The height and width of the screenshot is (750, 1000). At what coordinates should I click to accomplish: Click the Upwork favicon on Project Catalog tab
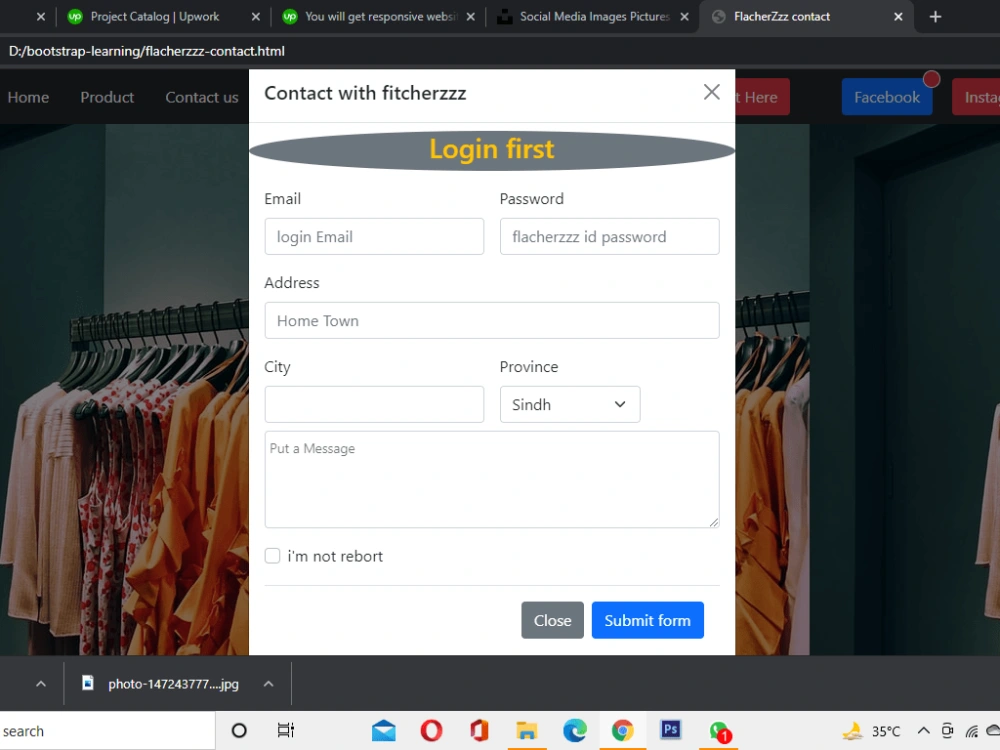click(x=75, y=17)
